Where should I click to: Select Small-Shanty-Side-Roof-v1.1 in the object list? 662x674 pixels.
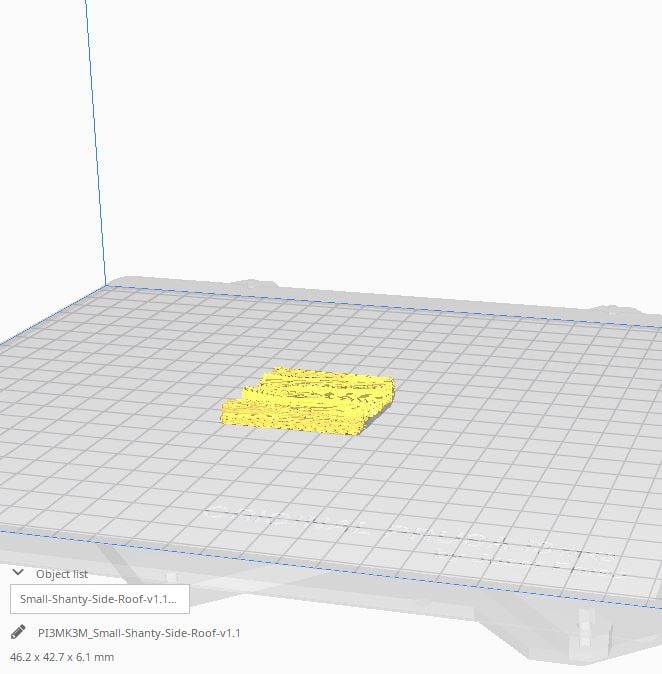pos(99,599)
